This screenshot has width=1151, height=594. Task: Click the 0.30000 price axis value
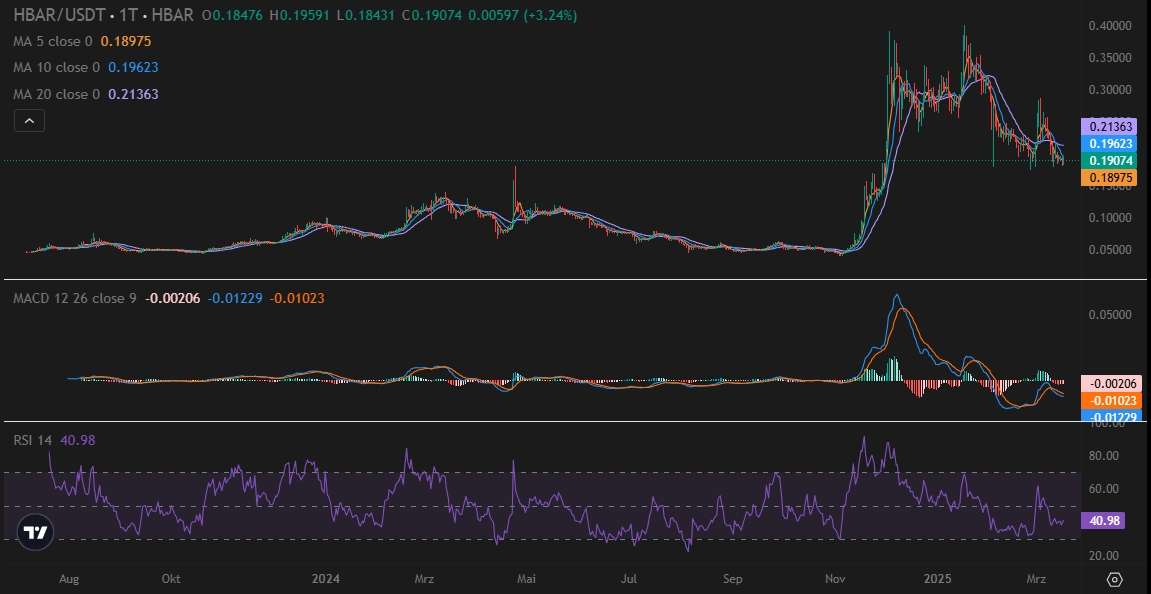1111,90
